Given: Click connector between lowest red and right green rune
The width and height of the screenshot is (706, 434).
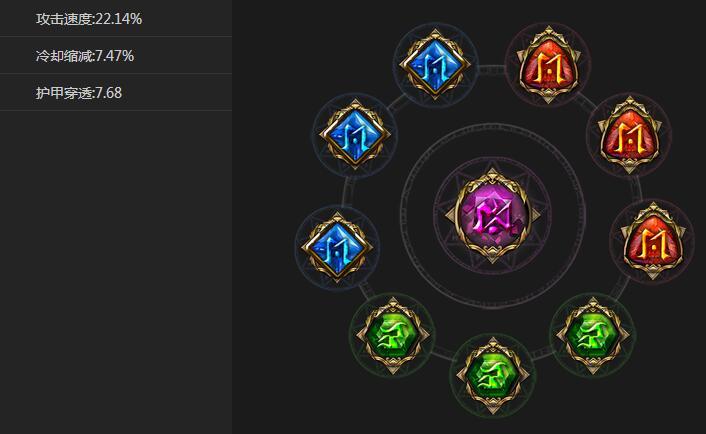Looking at the screenshot, I should coord(621,288).
